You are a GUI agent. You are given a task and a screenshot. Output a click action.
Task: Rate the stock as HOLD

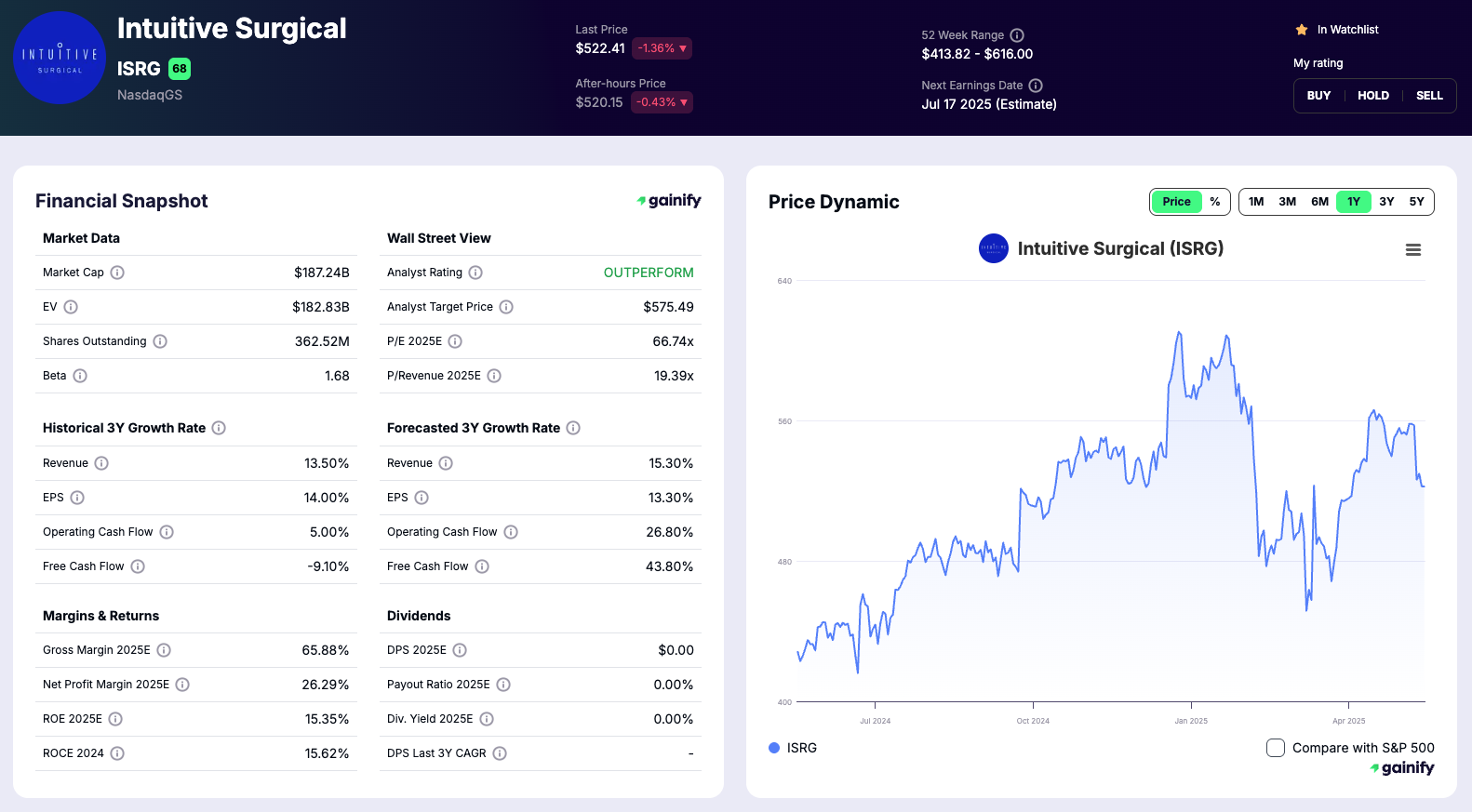coord(1373,96)
